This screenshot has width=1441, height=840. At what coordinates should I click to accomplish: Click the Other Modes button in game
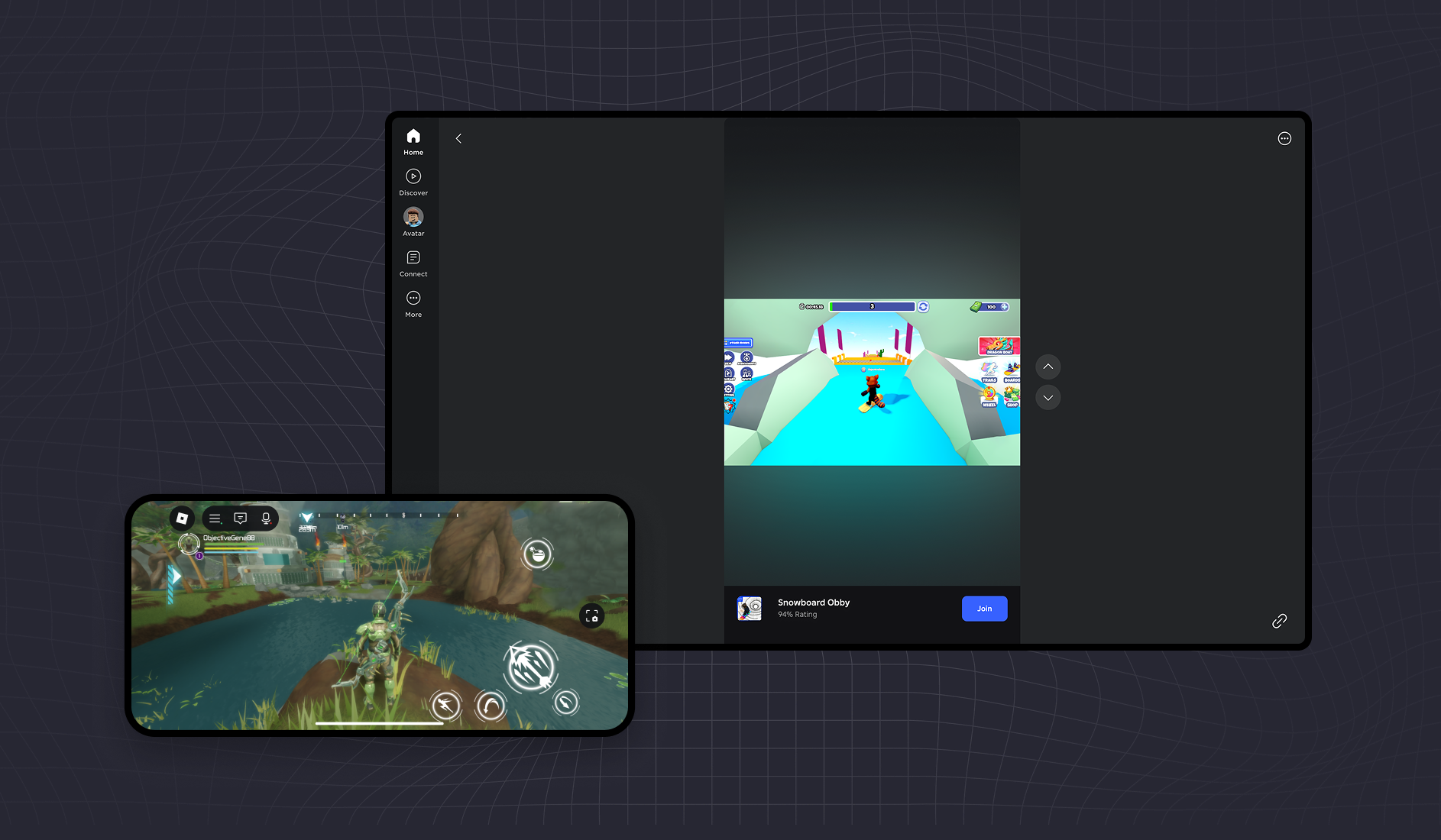click(738, 343)
